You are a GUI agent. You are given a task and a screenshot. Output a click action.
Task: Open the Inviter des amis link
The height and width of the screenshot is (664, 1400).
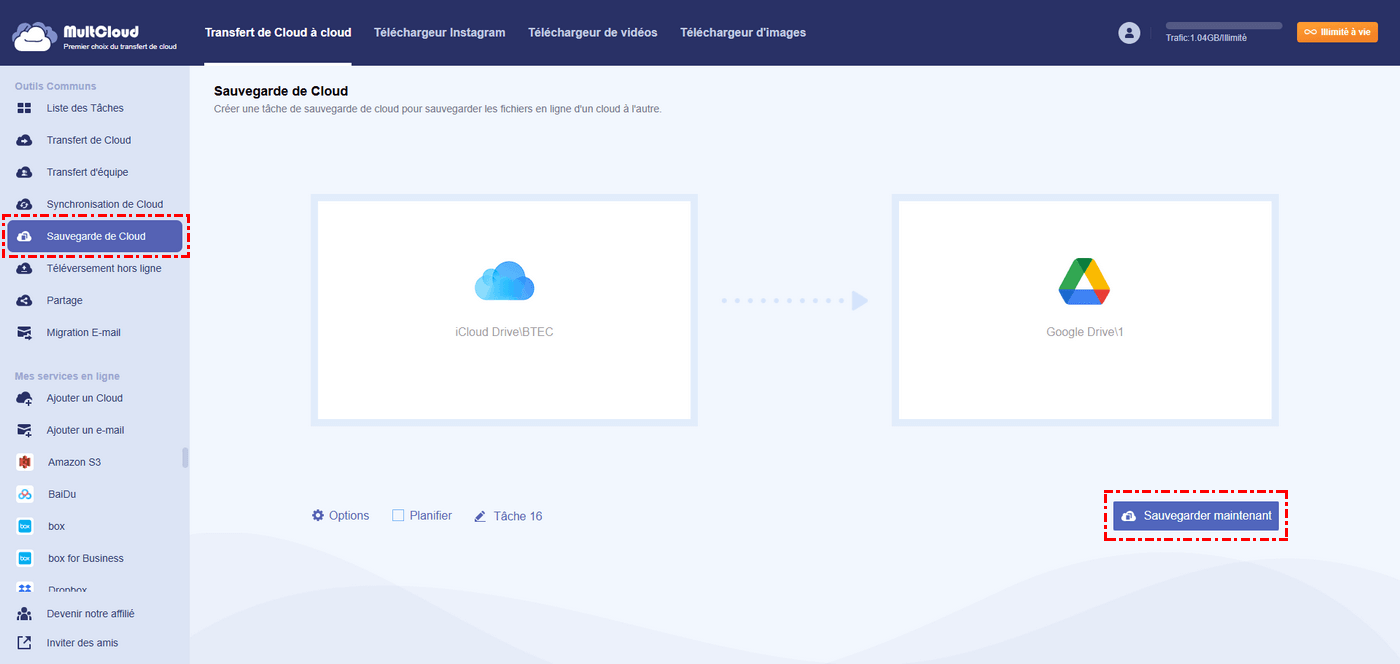click(82, 643)
